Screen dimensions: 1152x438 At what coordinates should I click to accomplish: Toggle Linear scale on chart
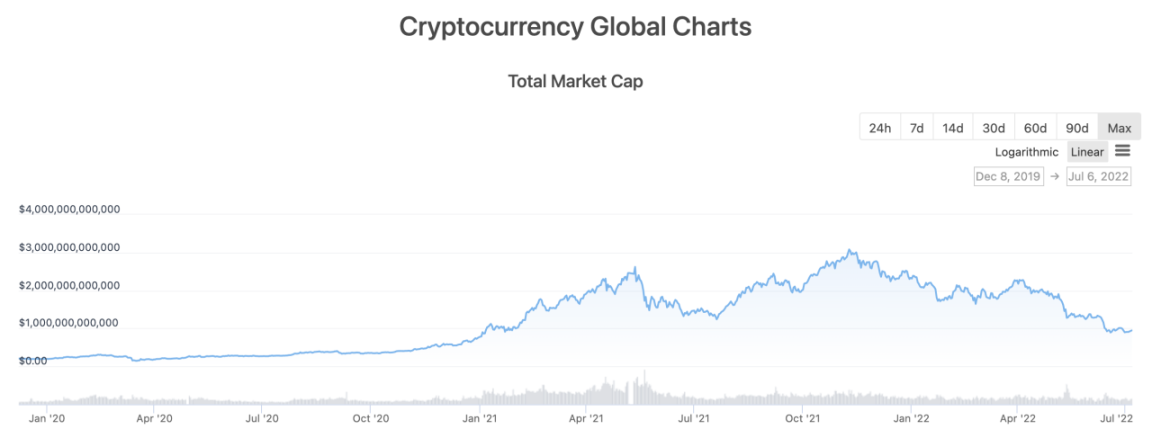[1087, 152]
